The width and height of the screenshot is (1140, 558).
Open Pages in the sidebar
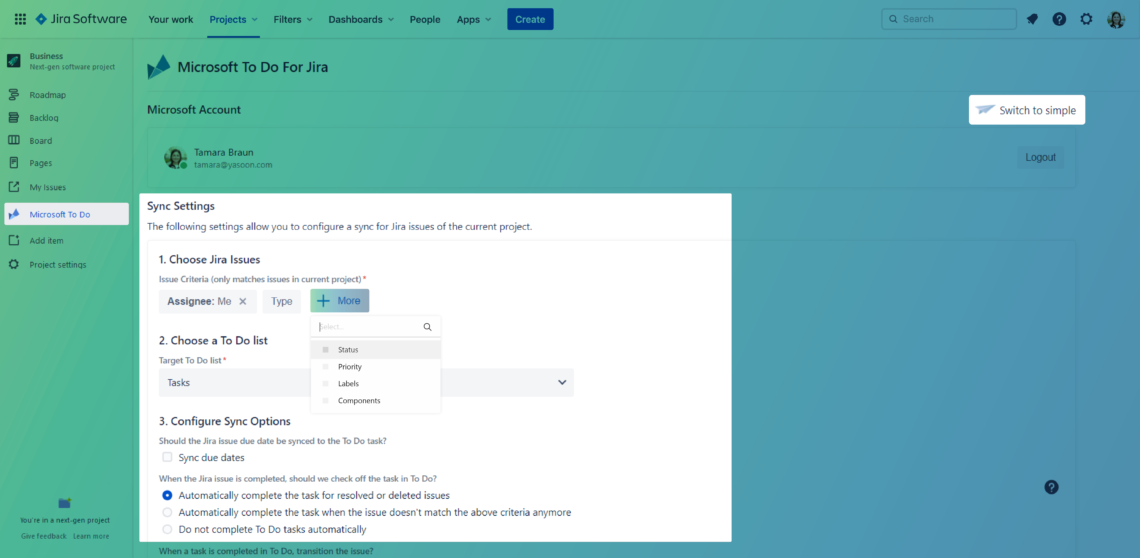[41, 164]
